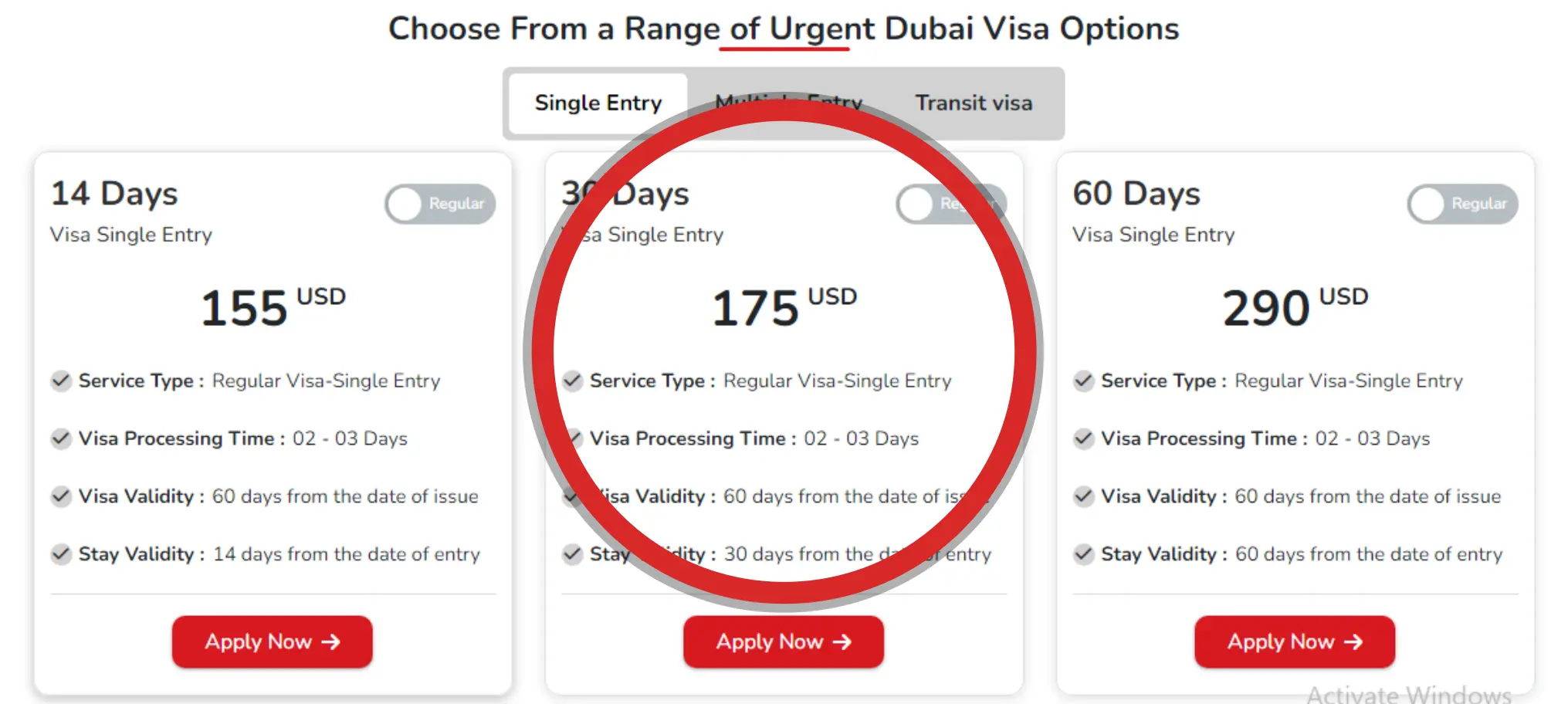Screen dimensions: 1568x704
Task: Apply Now for the 30 Days visa
Action: [x=783, y=641]
